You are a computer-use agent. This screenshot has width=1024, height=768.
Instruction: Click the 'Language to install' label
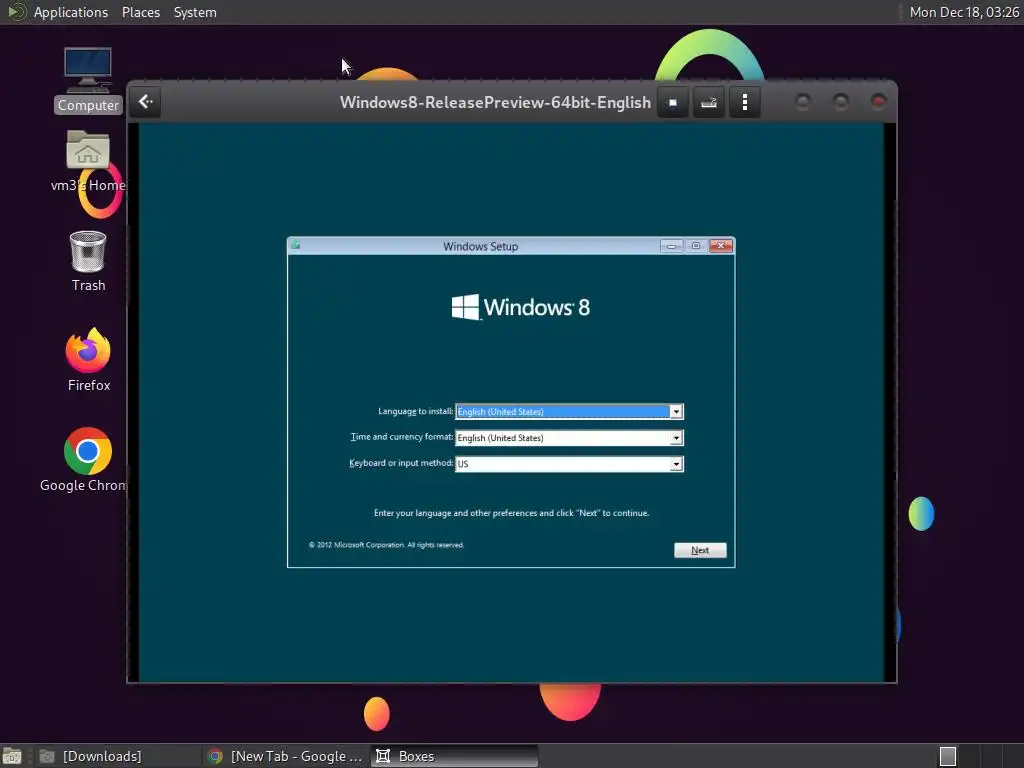pos(415,411)
